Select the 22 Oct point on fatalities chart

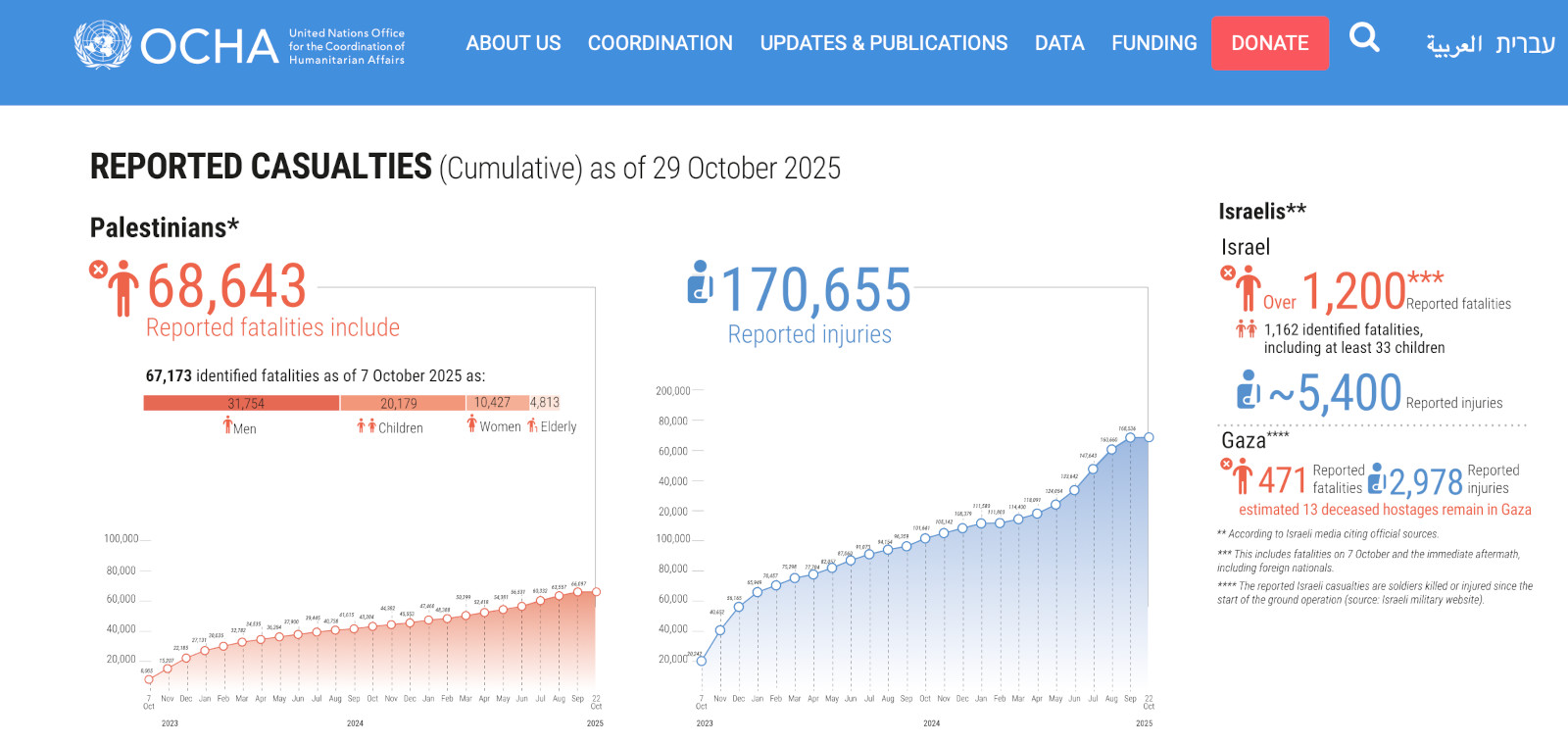596,592
